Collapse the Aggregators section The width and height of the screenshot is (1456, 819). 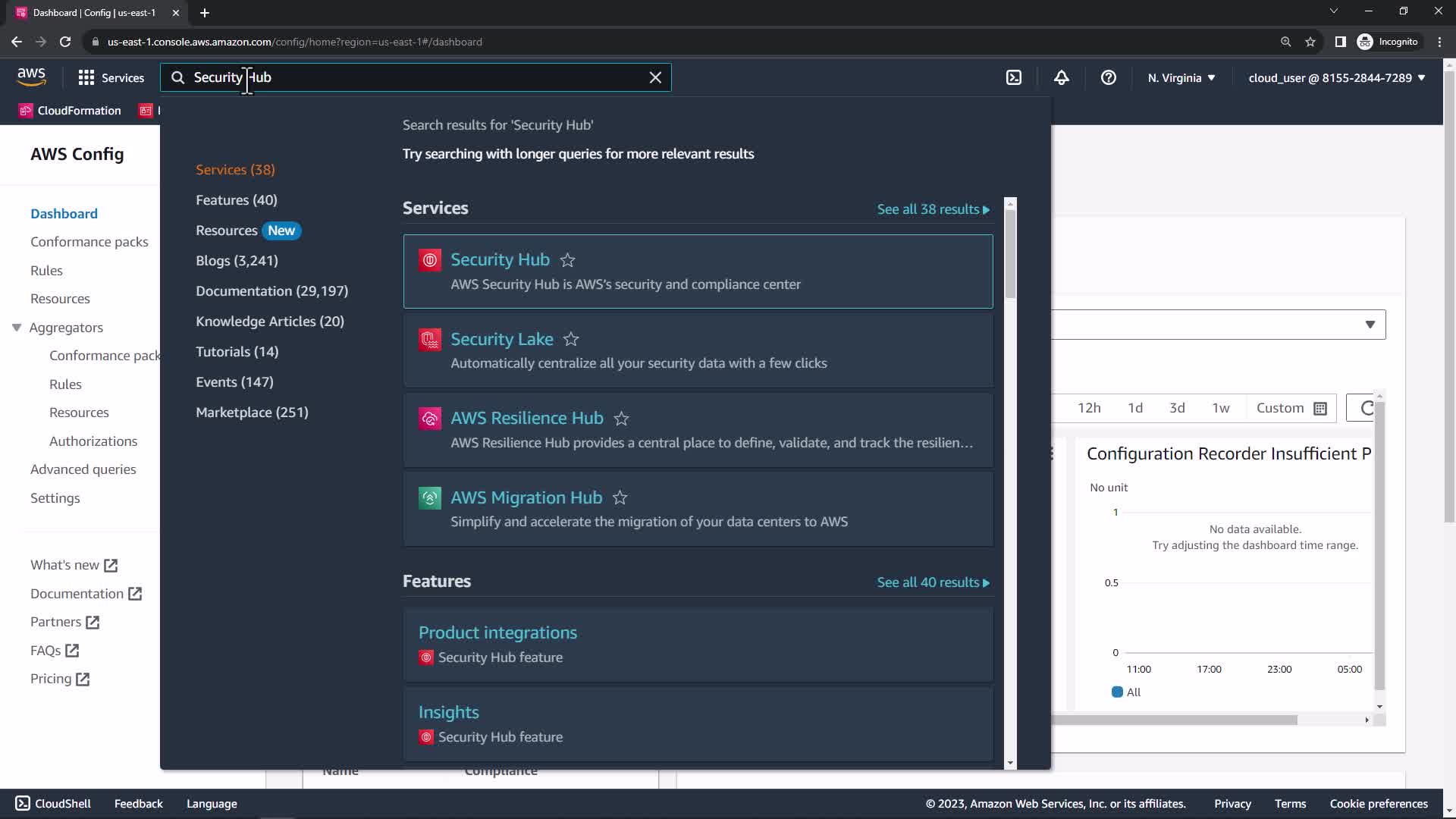coord(17,328)
